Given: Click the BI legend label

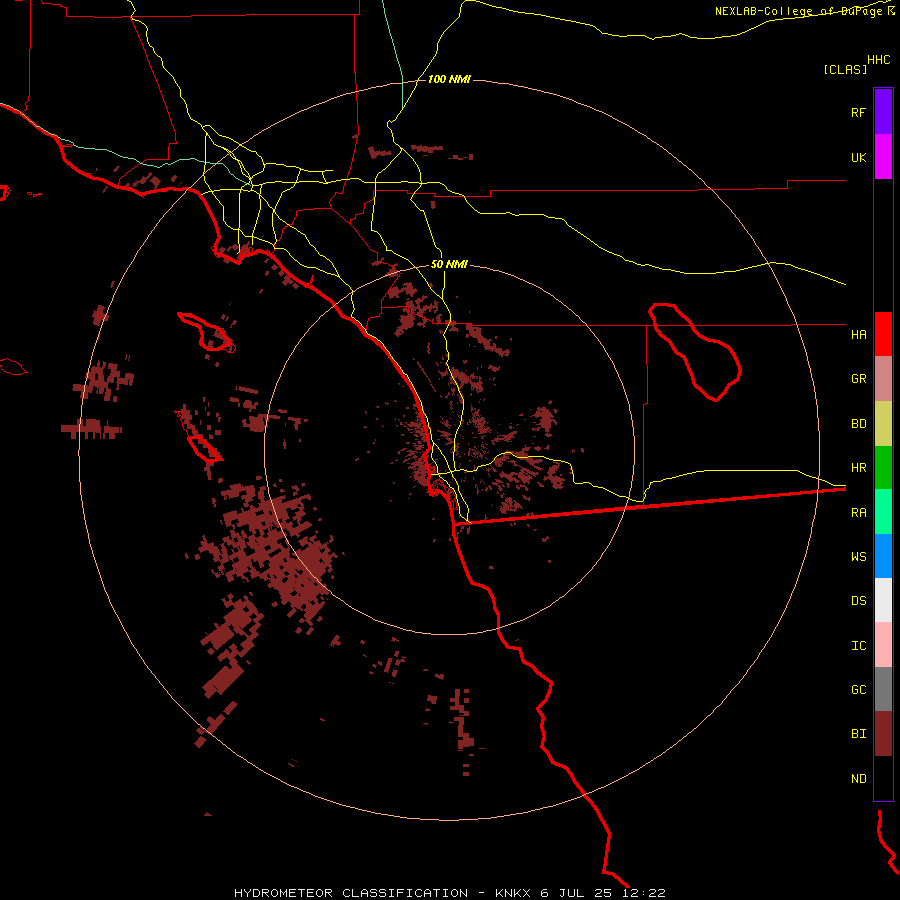Looking at the screenshot, I should point(858,734).
